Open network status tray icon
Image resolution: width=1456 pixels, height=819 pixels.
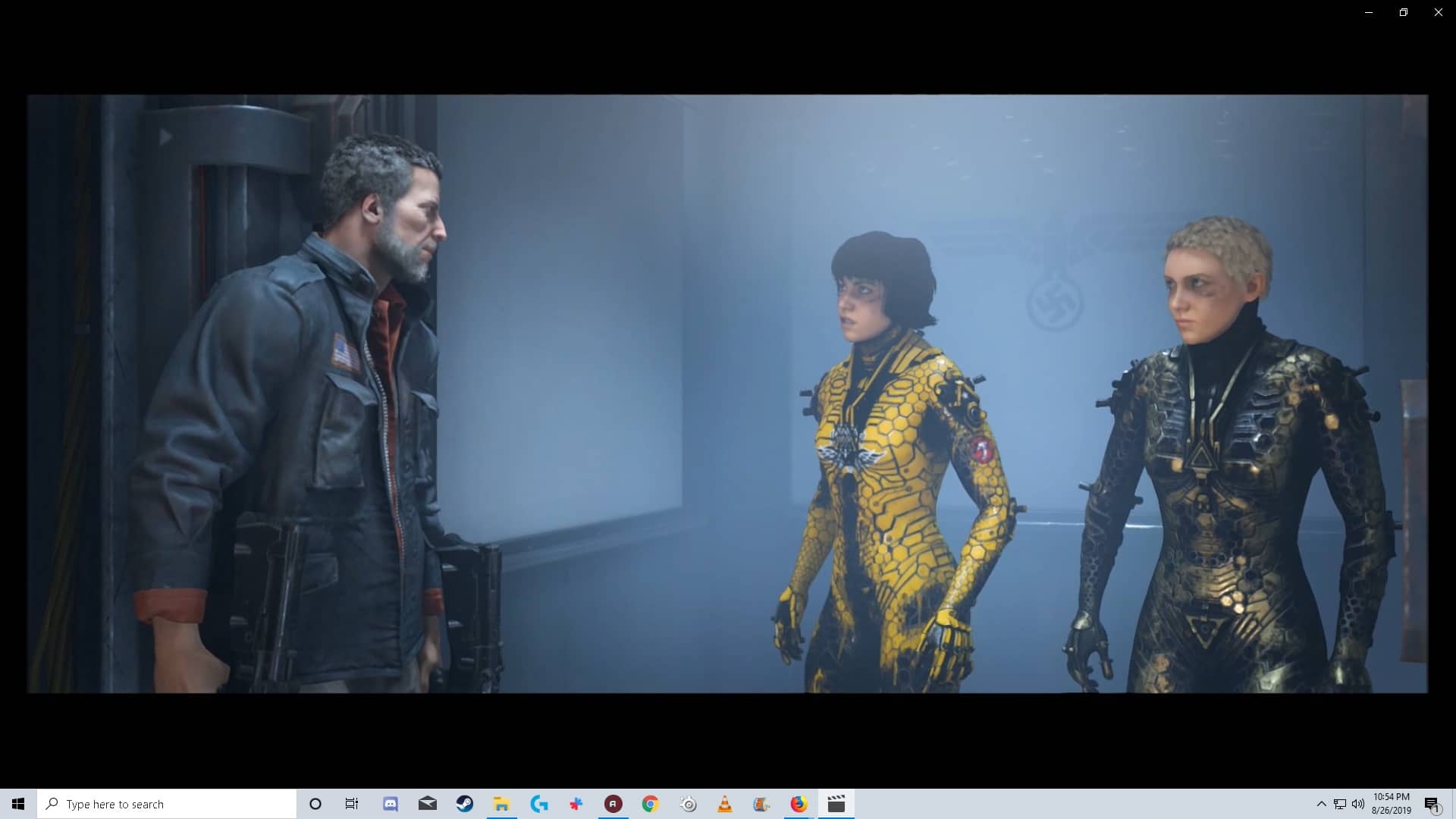(x=1340, y=804)
